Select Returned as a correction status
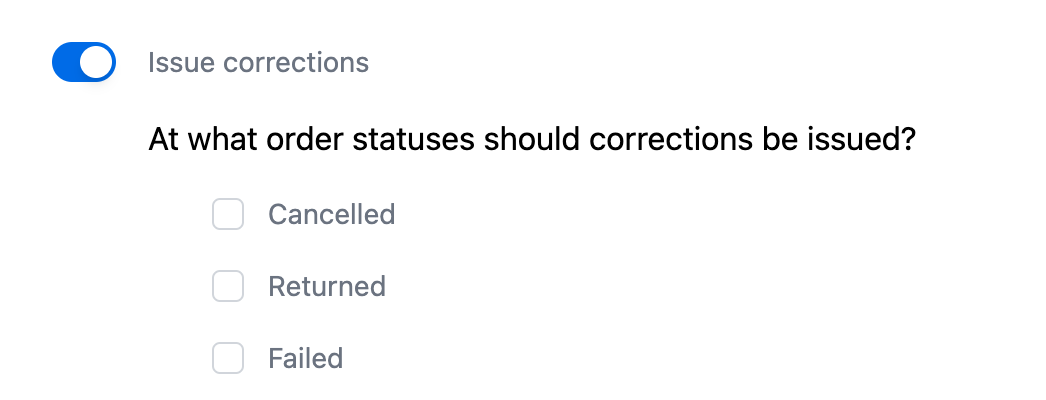Screen dimensions: 1046x400 (x=228, y=286)
